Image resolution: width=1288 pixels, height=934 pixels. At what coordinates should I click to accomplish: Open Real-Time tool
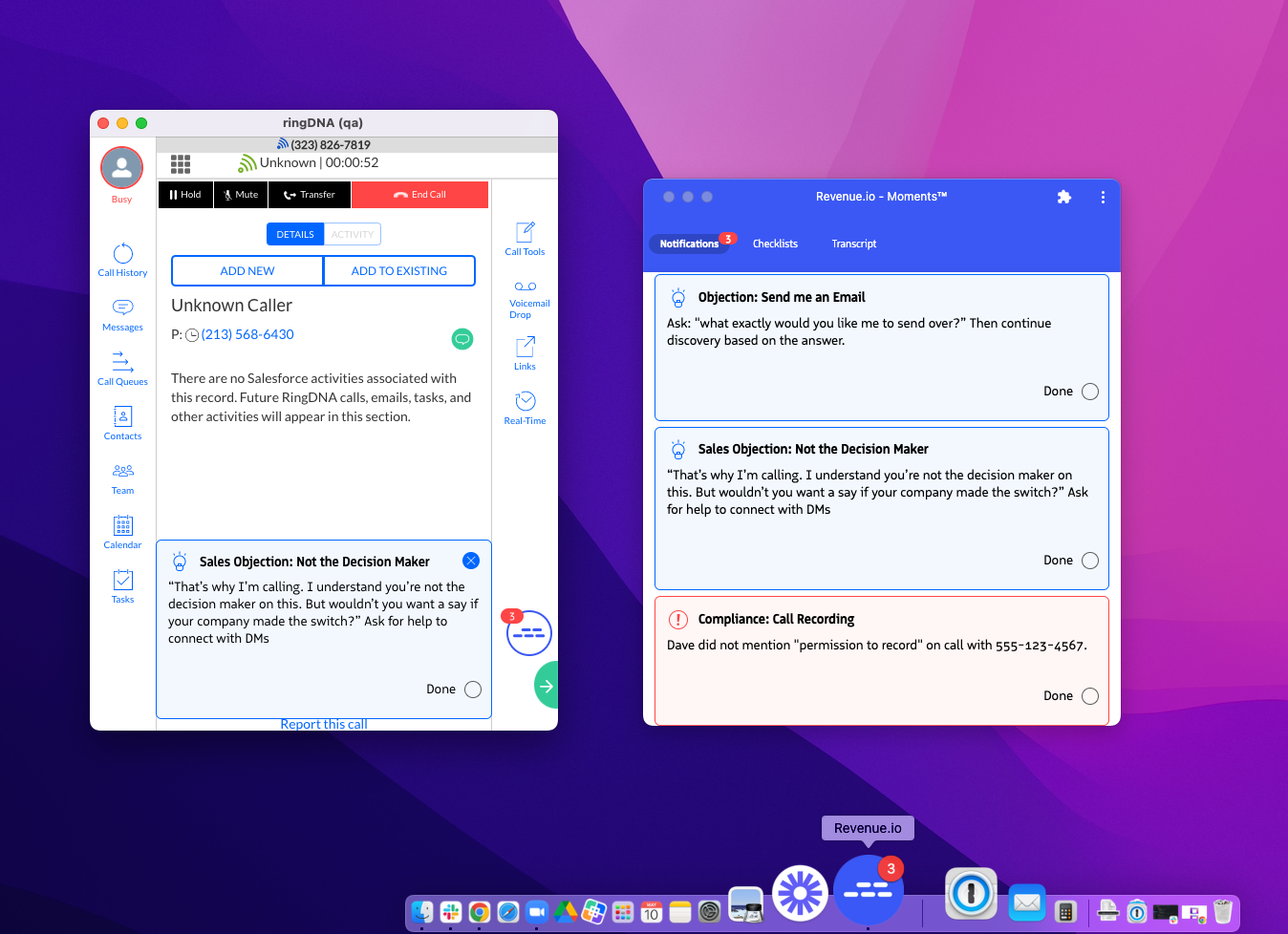(525, 408)
